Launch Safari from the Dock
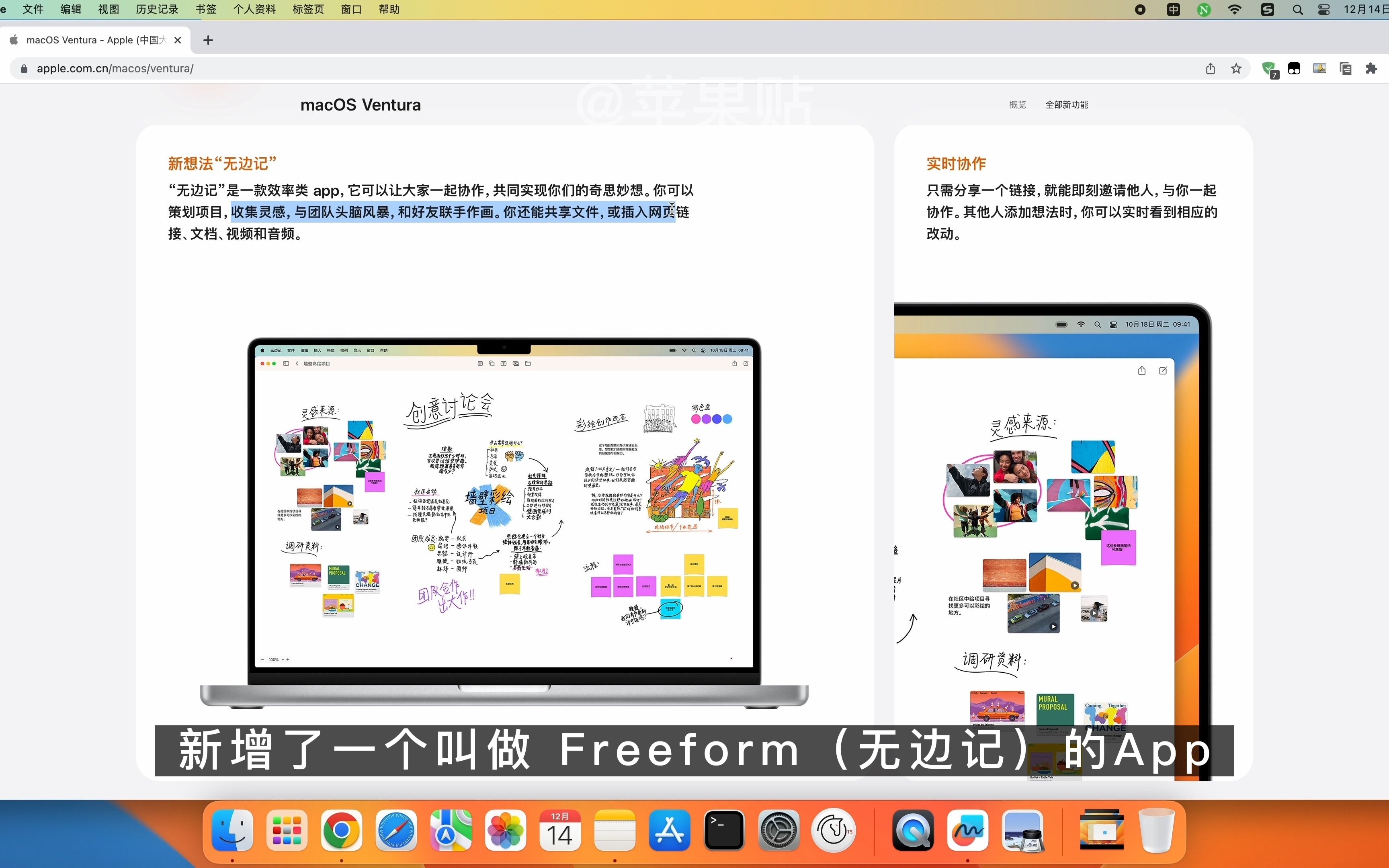The width and height of the screenshot is (1389, 868). [x=396, y=830]
